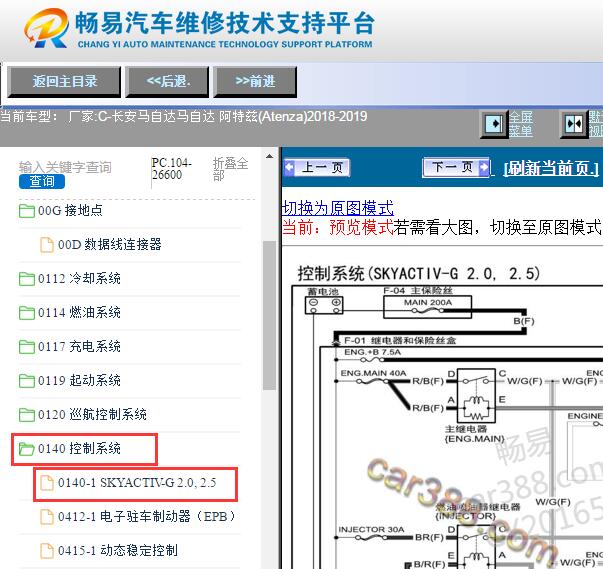Click document icon beside 0415-1 动态稳定控制
Viewport: 603px width, 569px height.
pos(47,551)
